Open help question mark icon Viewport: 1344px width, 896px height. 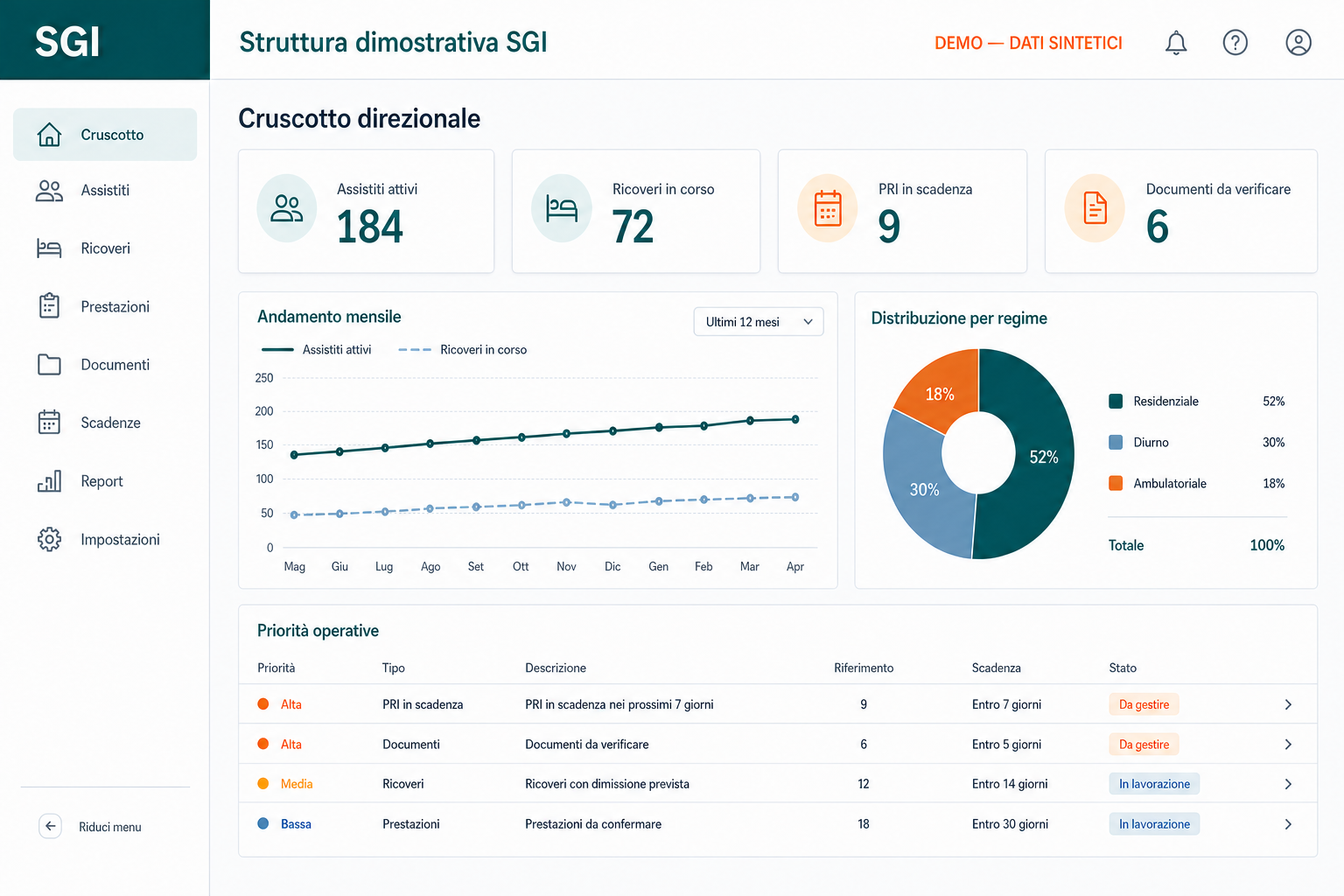[1235, 42]
